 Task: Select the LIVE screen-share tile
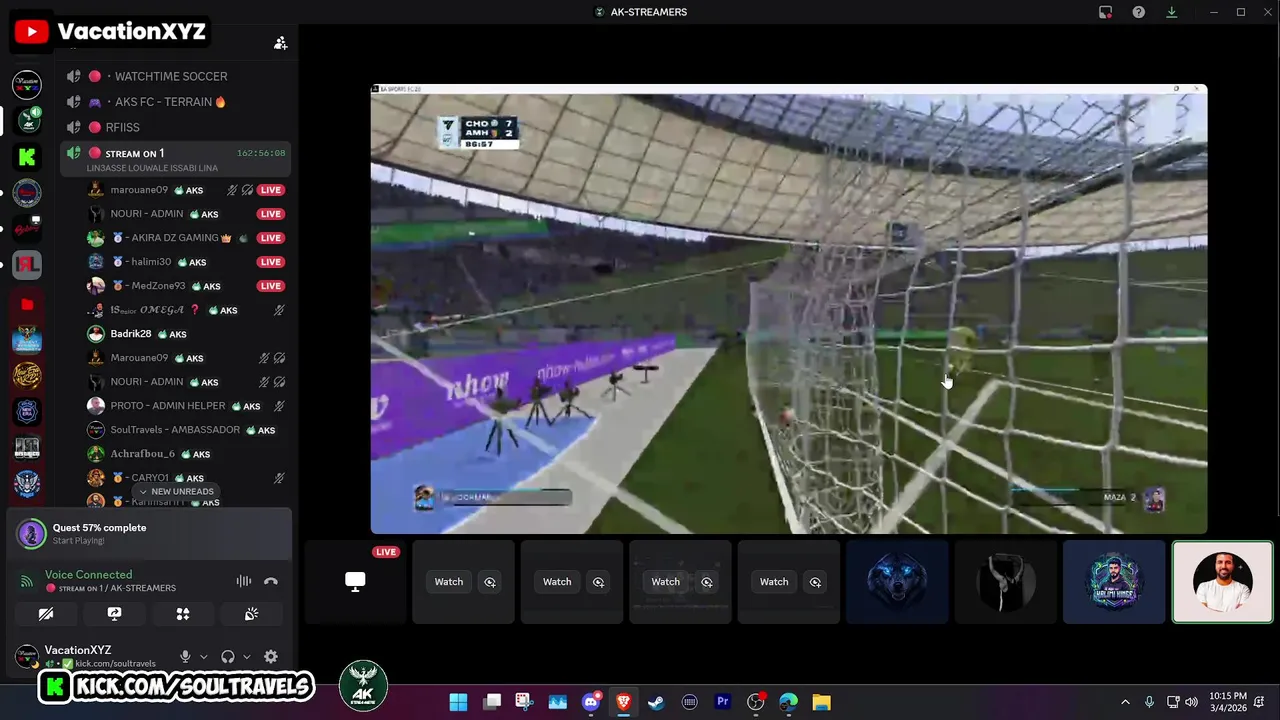[355, 582]
